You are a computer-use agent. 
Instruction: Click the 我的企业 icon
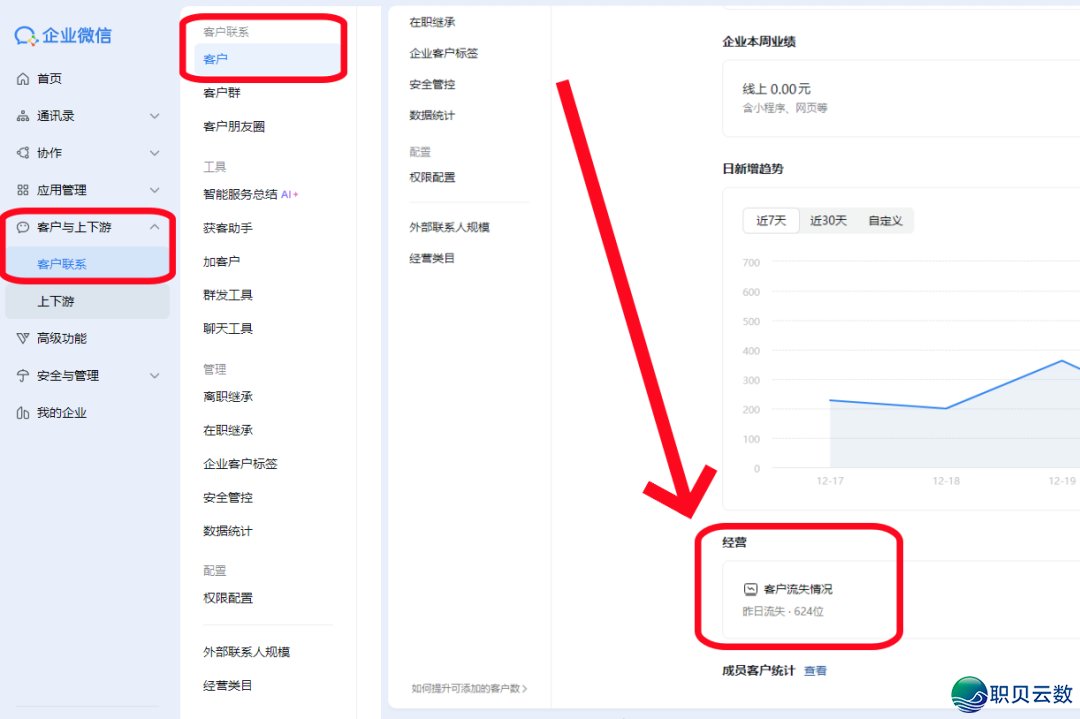(x=22, y=413)
